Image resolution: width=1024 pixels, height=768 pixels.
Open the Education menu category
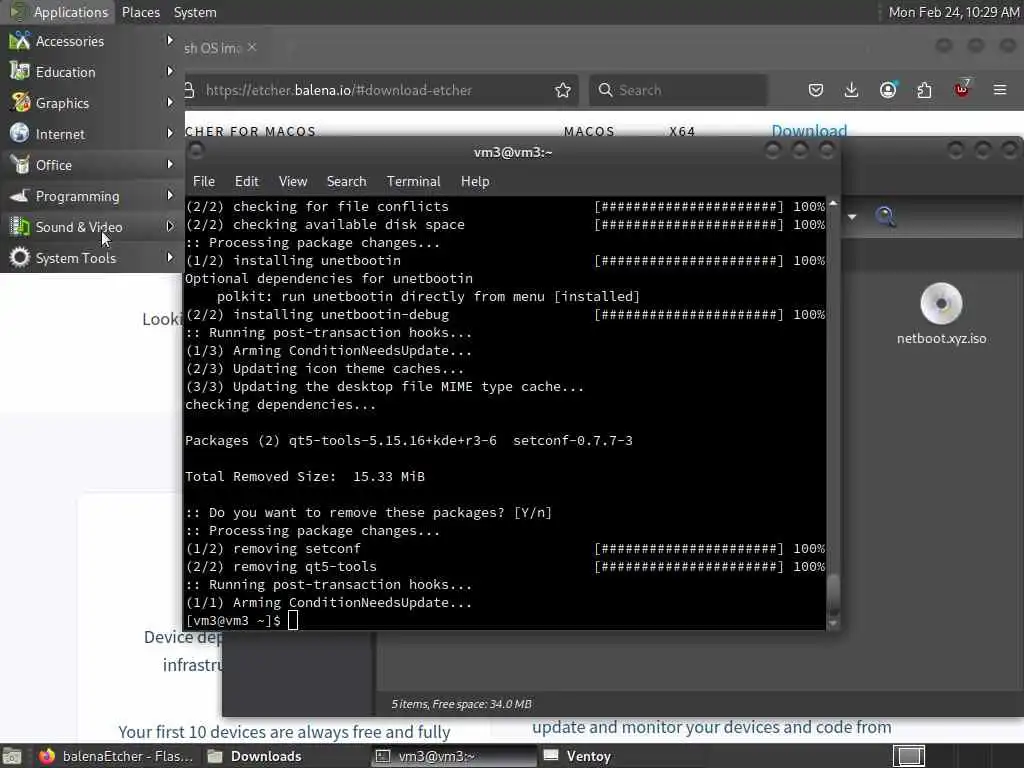pos(92,72)
